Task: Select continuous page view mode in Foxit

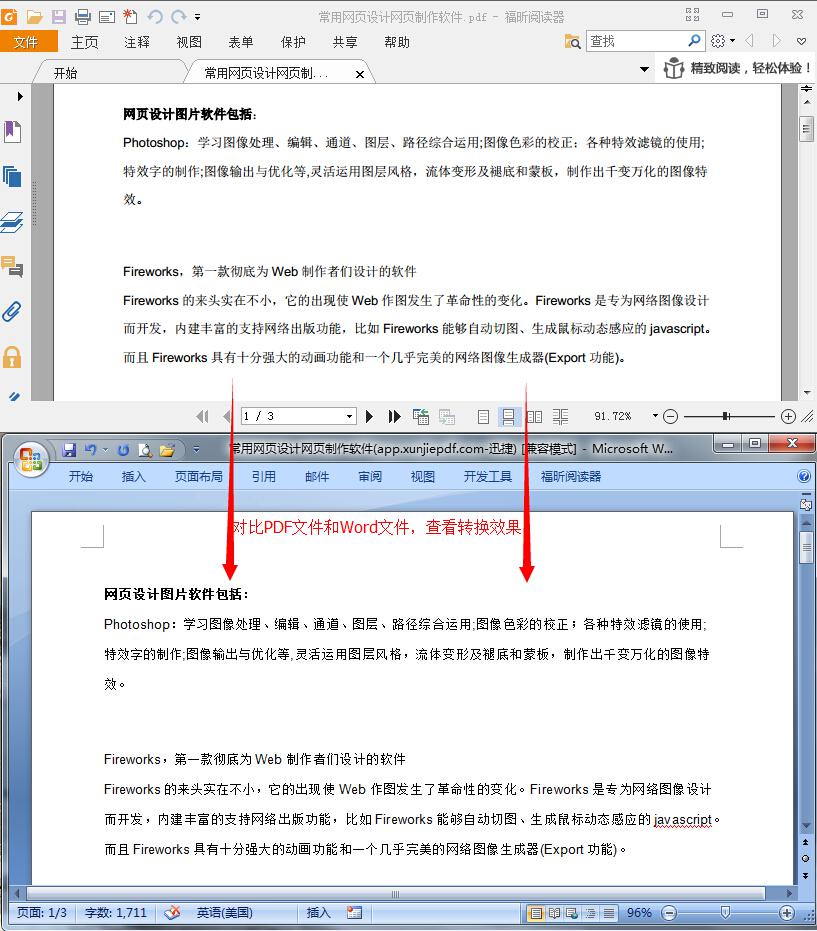Action: tap(508, 417)
